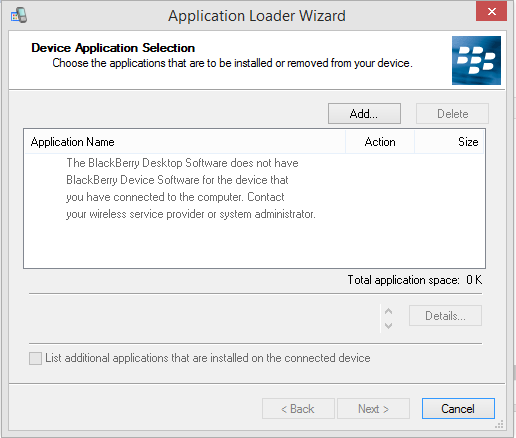Close the Application Loader Wizard window
The image size is (516, 438).
point(492,12)
